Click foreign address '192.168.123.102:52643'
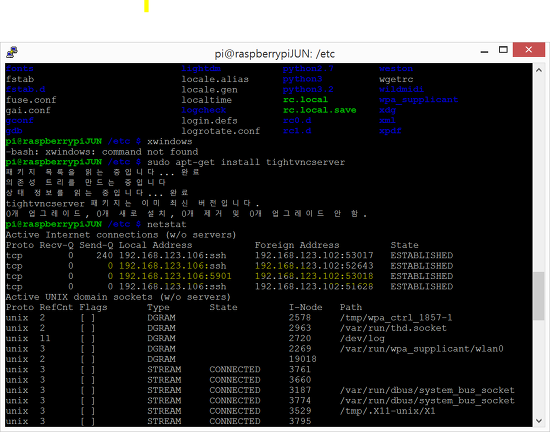Viewport: 550px width, 432px height. 314,266
